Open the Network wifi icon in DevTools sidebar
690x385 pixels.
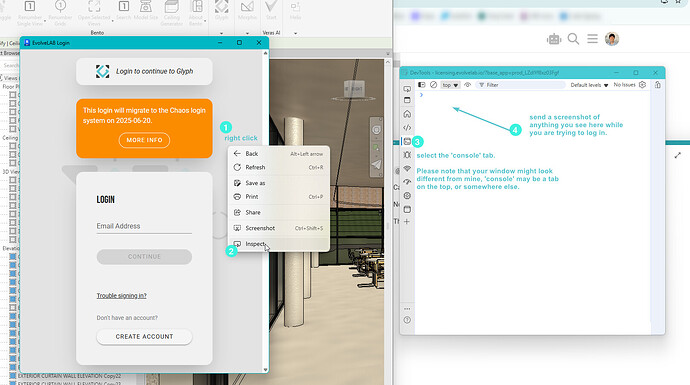click(x=407, y=169)
